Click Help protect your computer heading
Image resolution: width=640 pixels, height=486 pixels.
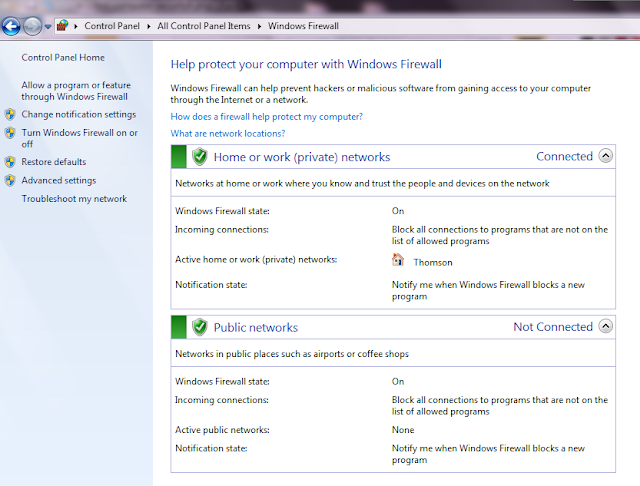click(x=306, y=64)
